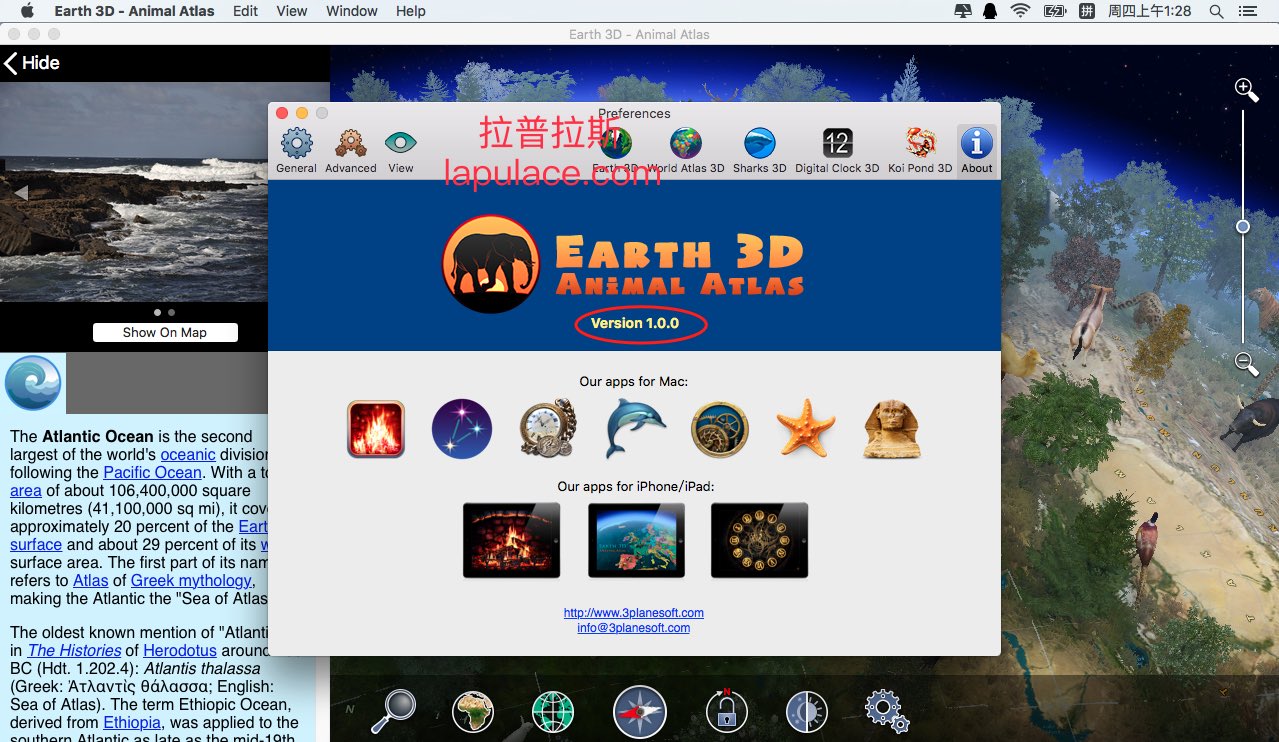Toggle the padlock lock icon
1279x742 pixels.
click(x=726, y=711)
